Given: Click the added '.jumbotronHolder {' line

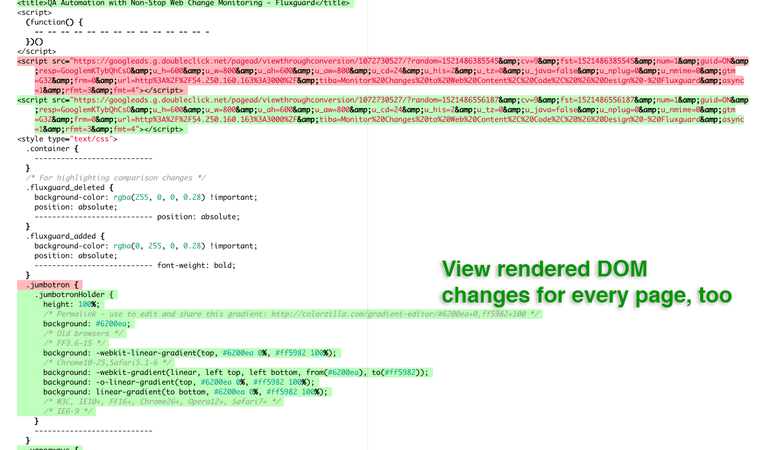Looking at the screenshot, I should [74, 294].
